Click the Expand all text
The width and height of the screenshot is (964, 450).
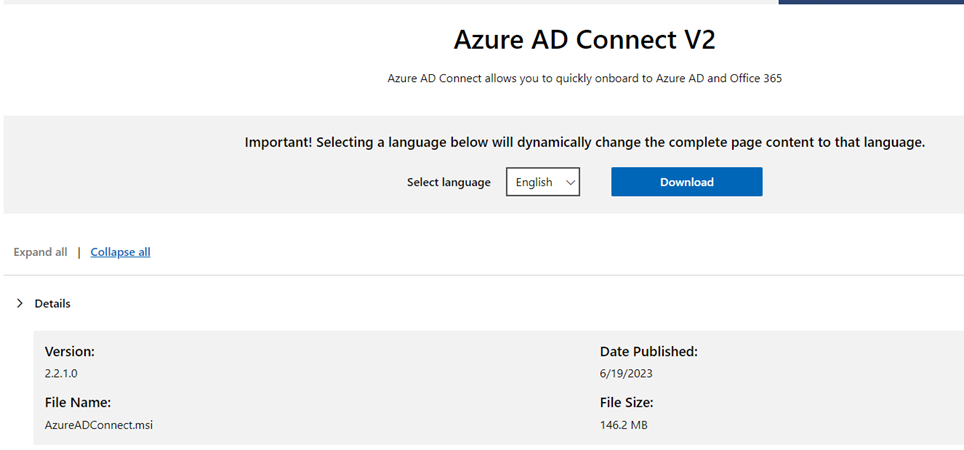[40, 252]
